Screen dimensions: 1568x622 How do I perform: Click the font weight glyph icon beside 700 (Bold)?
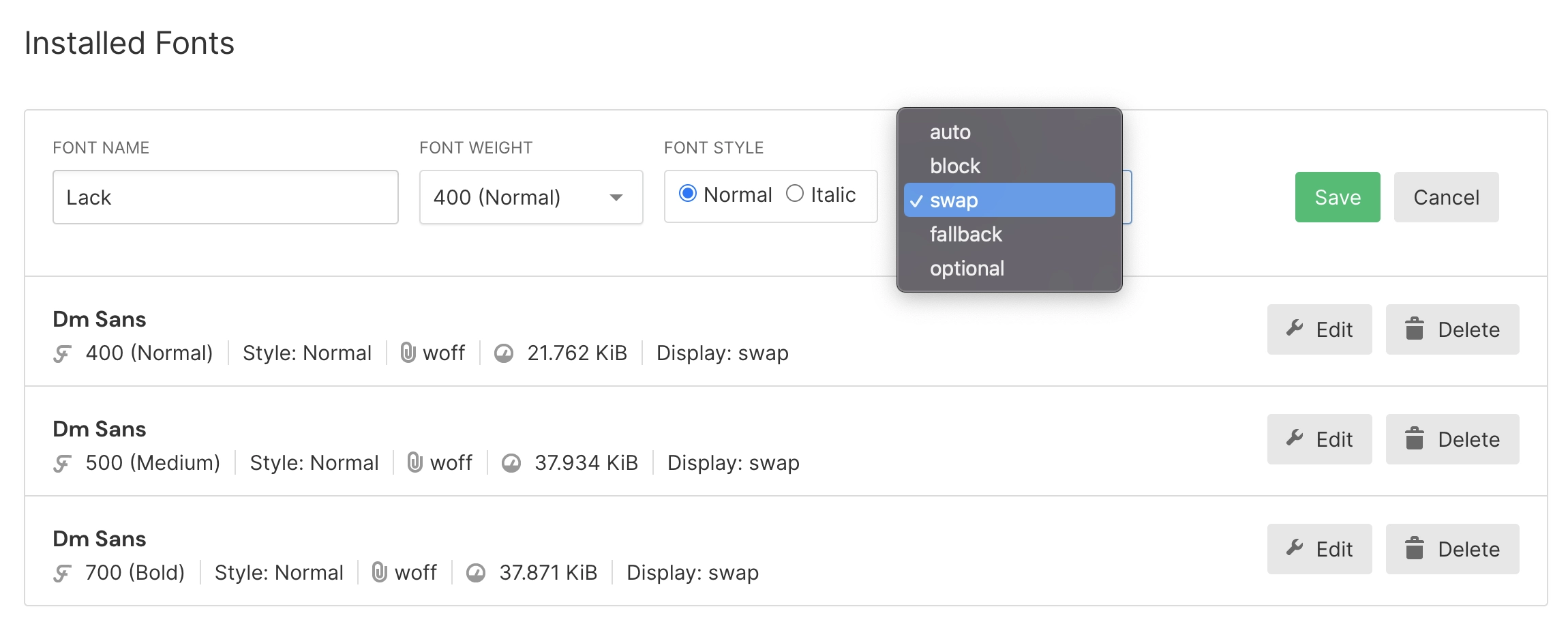tap(61, 572)
